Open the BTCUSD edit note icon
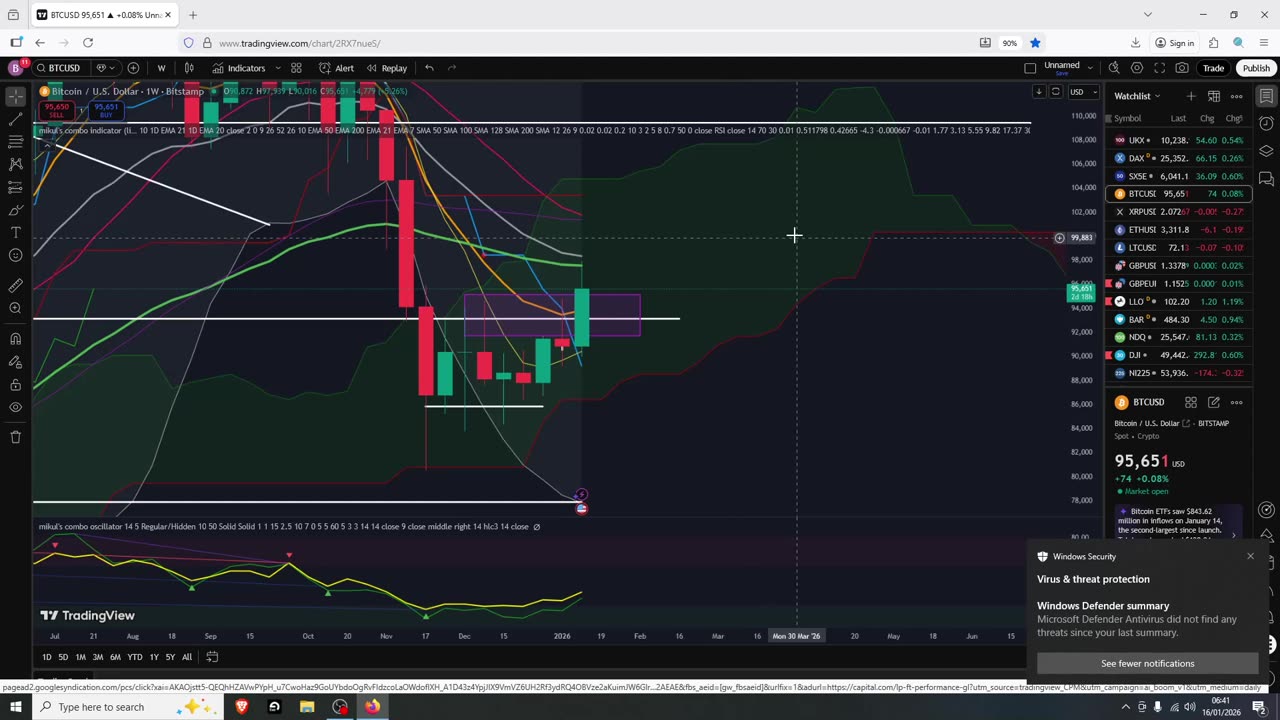 [1214, 402]
